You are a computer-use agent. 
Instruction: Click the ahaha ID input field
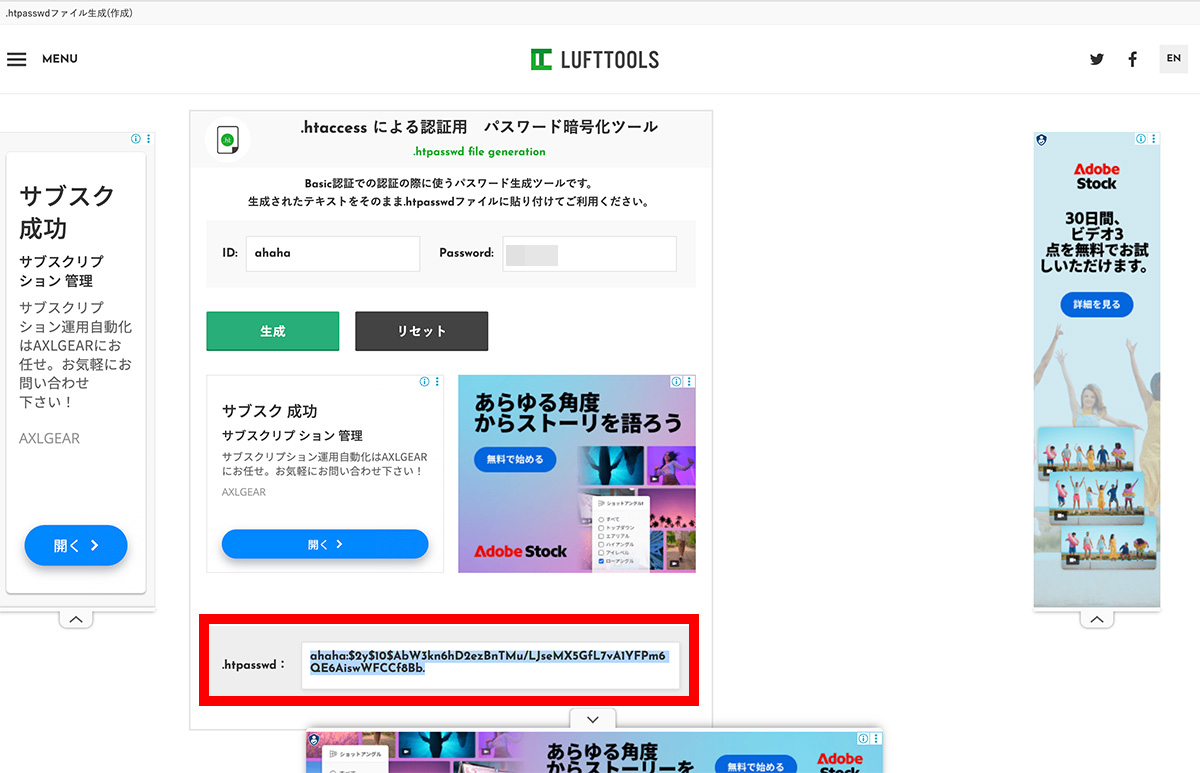tap(333, 254)
